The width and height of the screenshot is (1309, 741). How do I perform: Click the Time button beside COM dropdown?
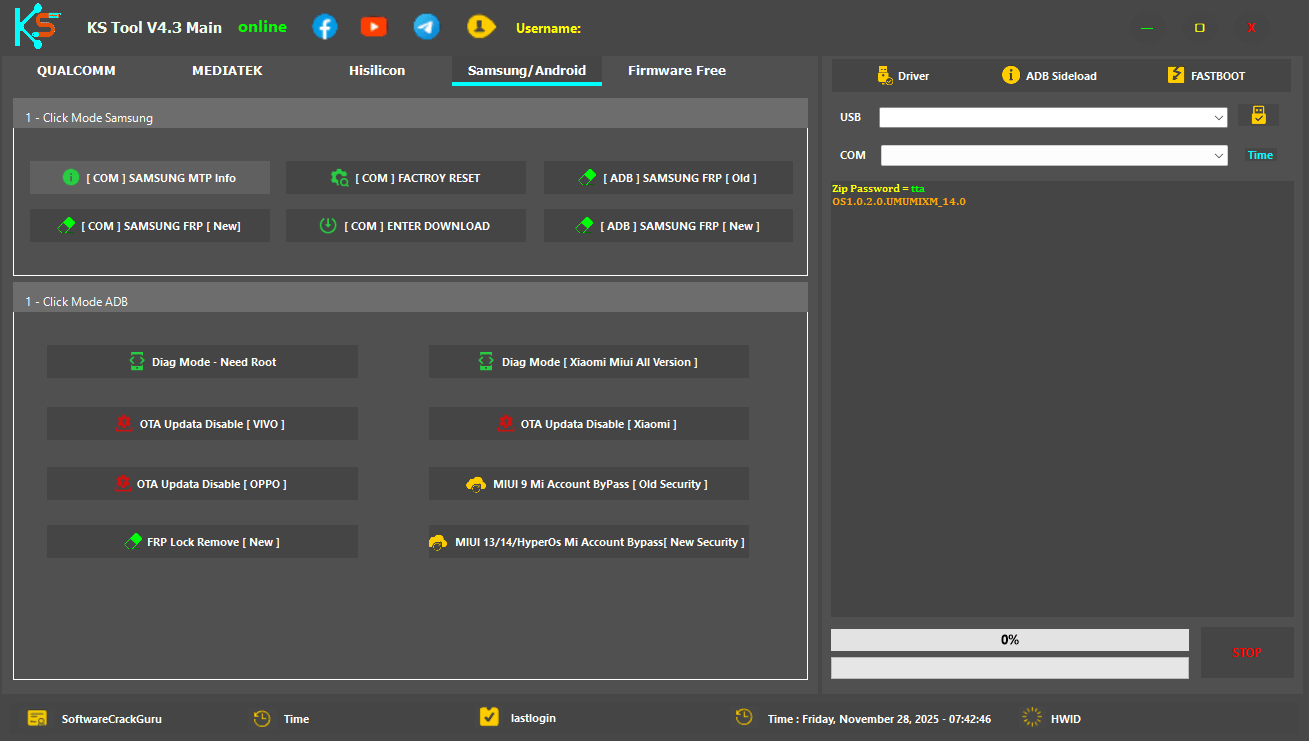point(1260,155)
